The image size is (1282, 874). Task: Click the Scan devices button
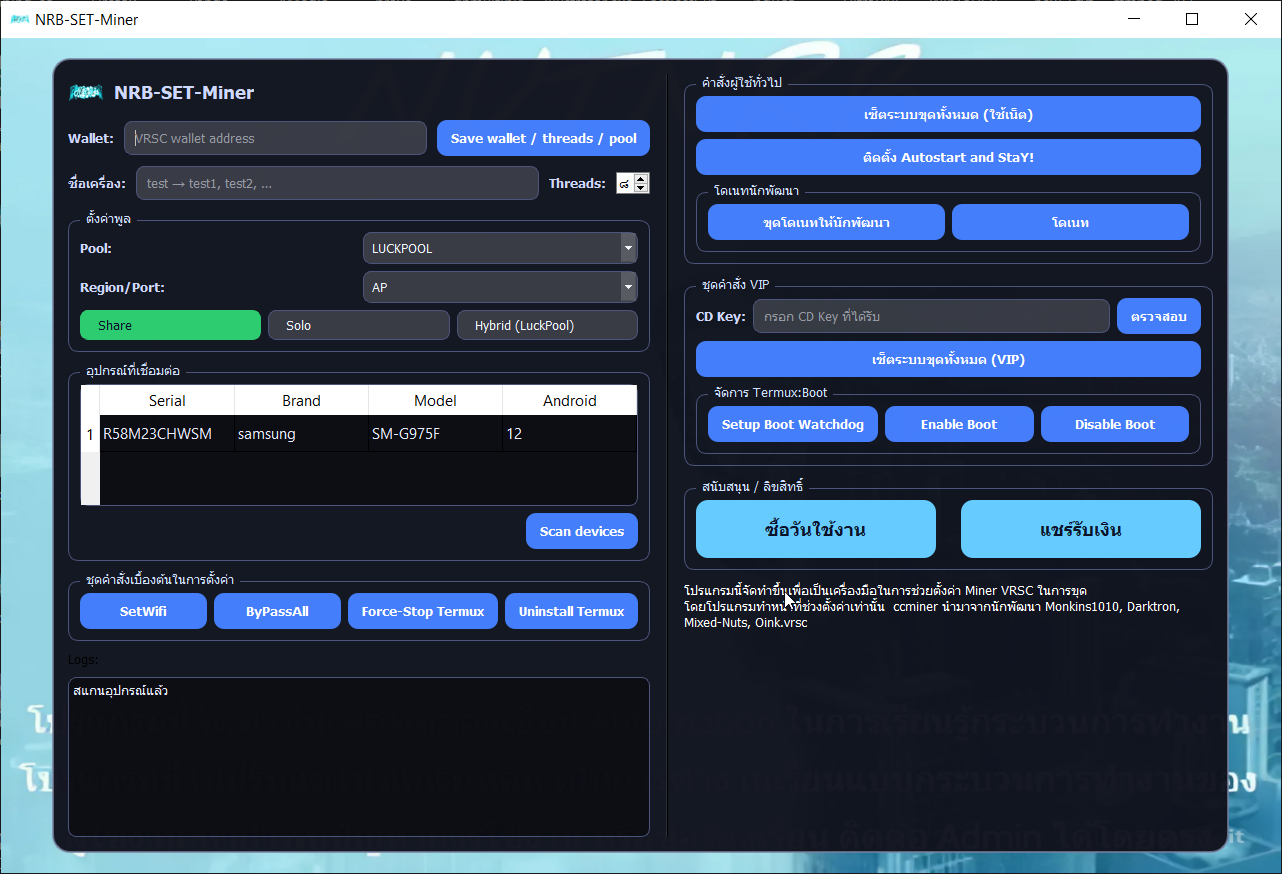[x=582, y=531]
